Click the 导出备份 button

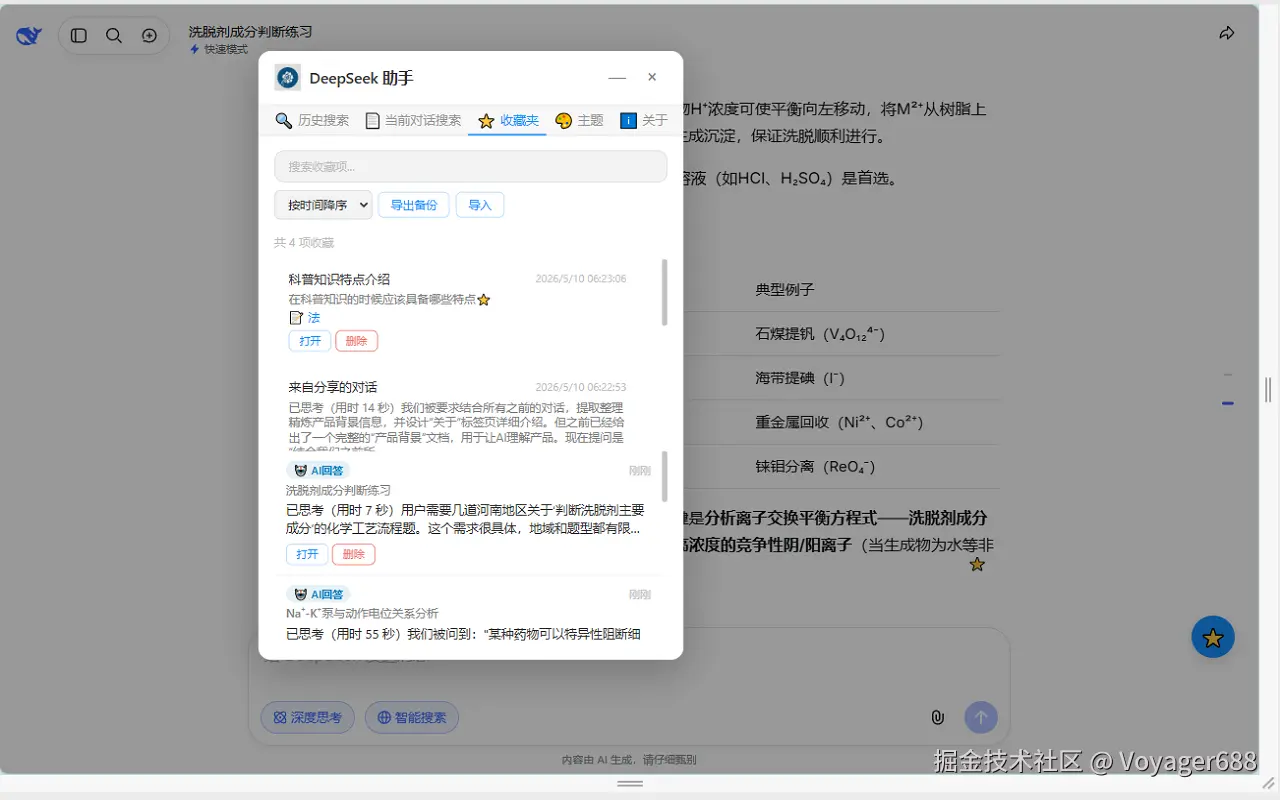coord(414,205)
